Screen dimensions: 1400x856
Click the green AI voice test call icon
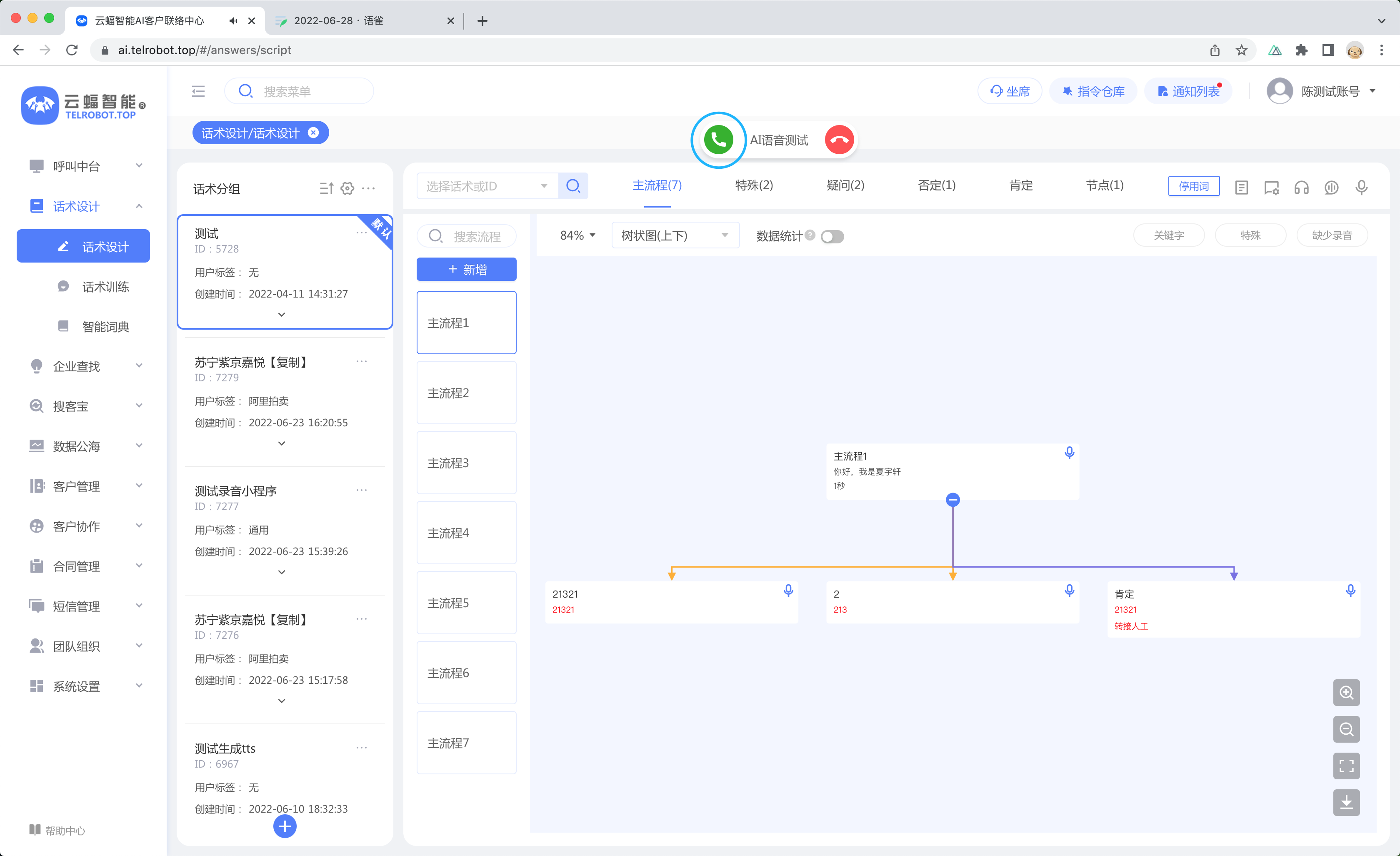718,140
